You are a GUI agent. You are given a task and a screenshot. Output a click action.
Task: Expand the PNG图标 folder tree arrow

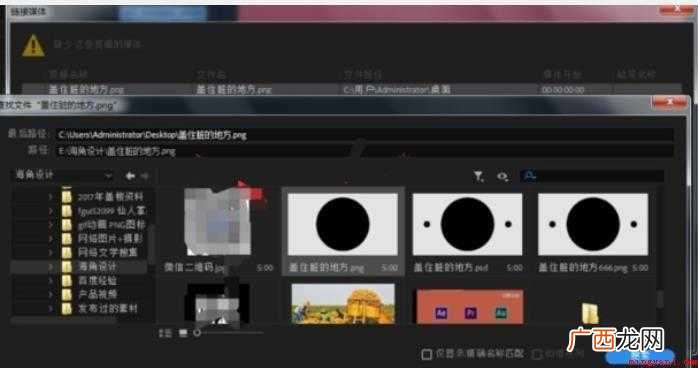click(x=51, y=225)
